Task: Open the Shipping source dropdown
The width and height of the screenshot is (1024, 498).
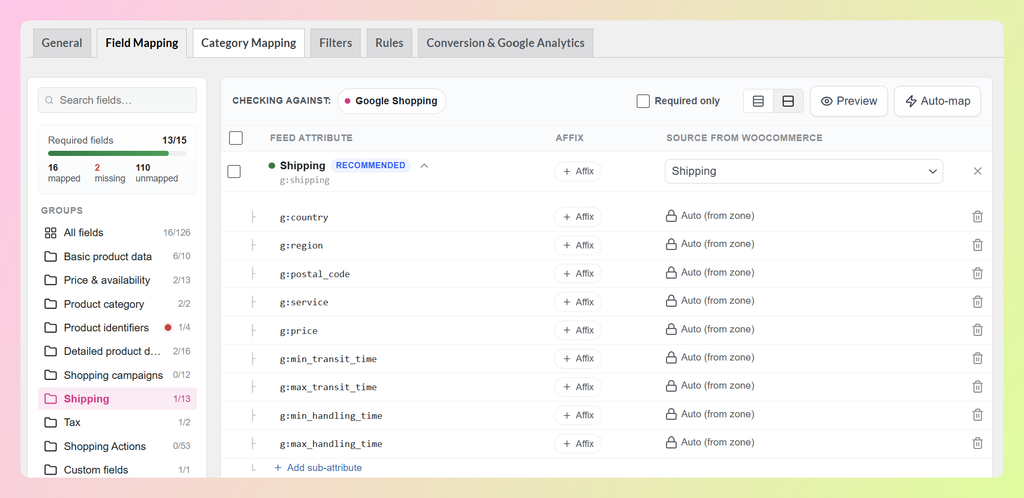Action: click(804, 171)
